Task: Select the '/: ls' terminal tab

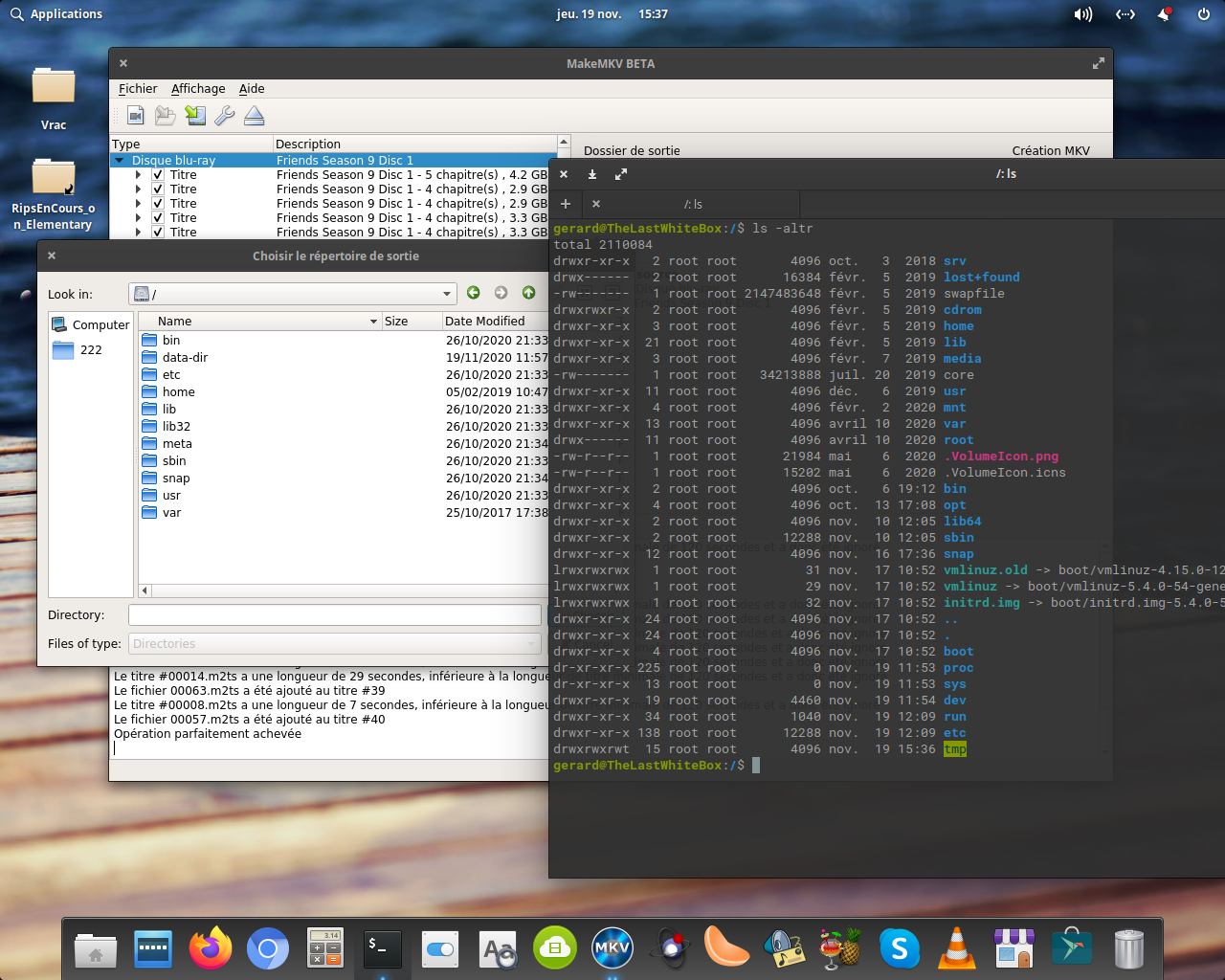Action: coord(692,204)
